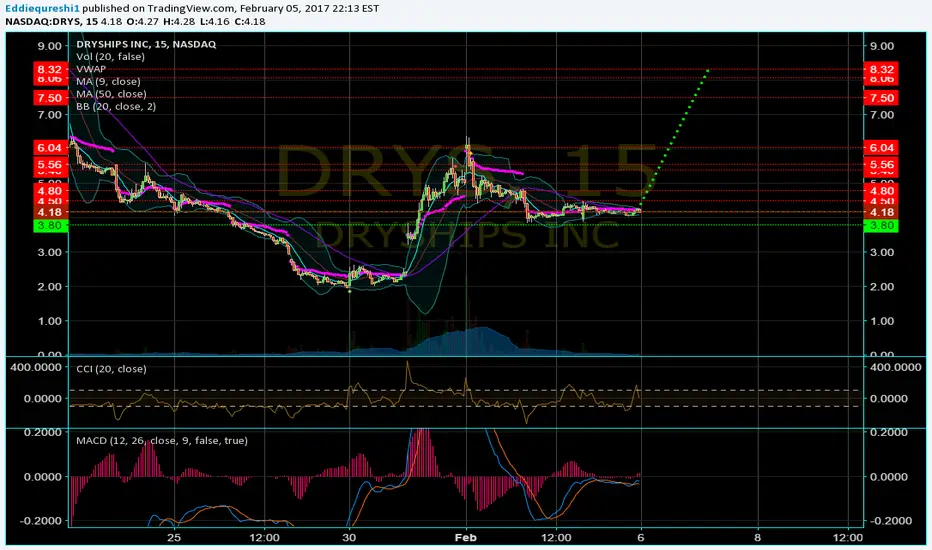Image resolution: width=932 pixels, height=550 pixels.
Task: Click the green 3.80 label on left axis
Action: (x=50, y=225)
